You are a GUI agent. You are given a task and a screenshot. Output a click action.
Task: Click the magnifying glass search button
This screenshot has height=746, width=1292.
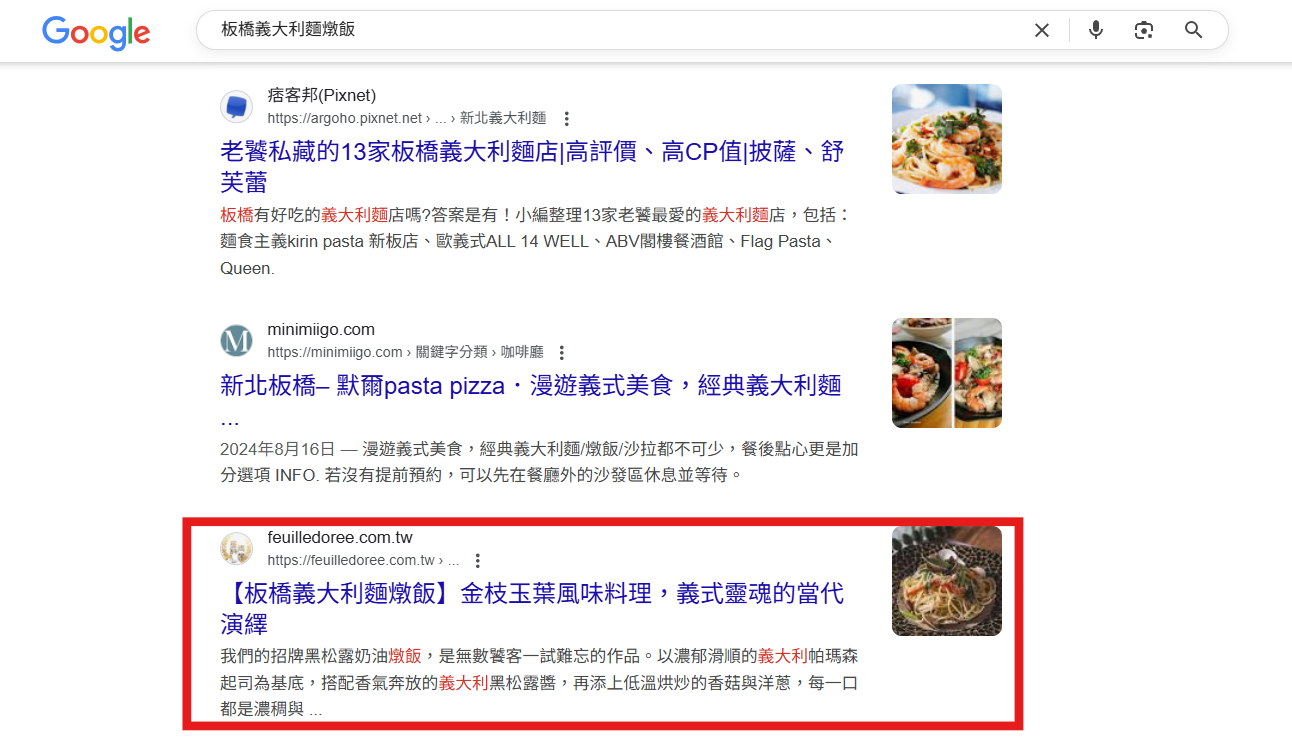1193,30
